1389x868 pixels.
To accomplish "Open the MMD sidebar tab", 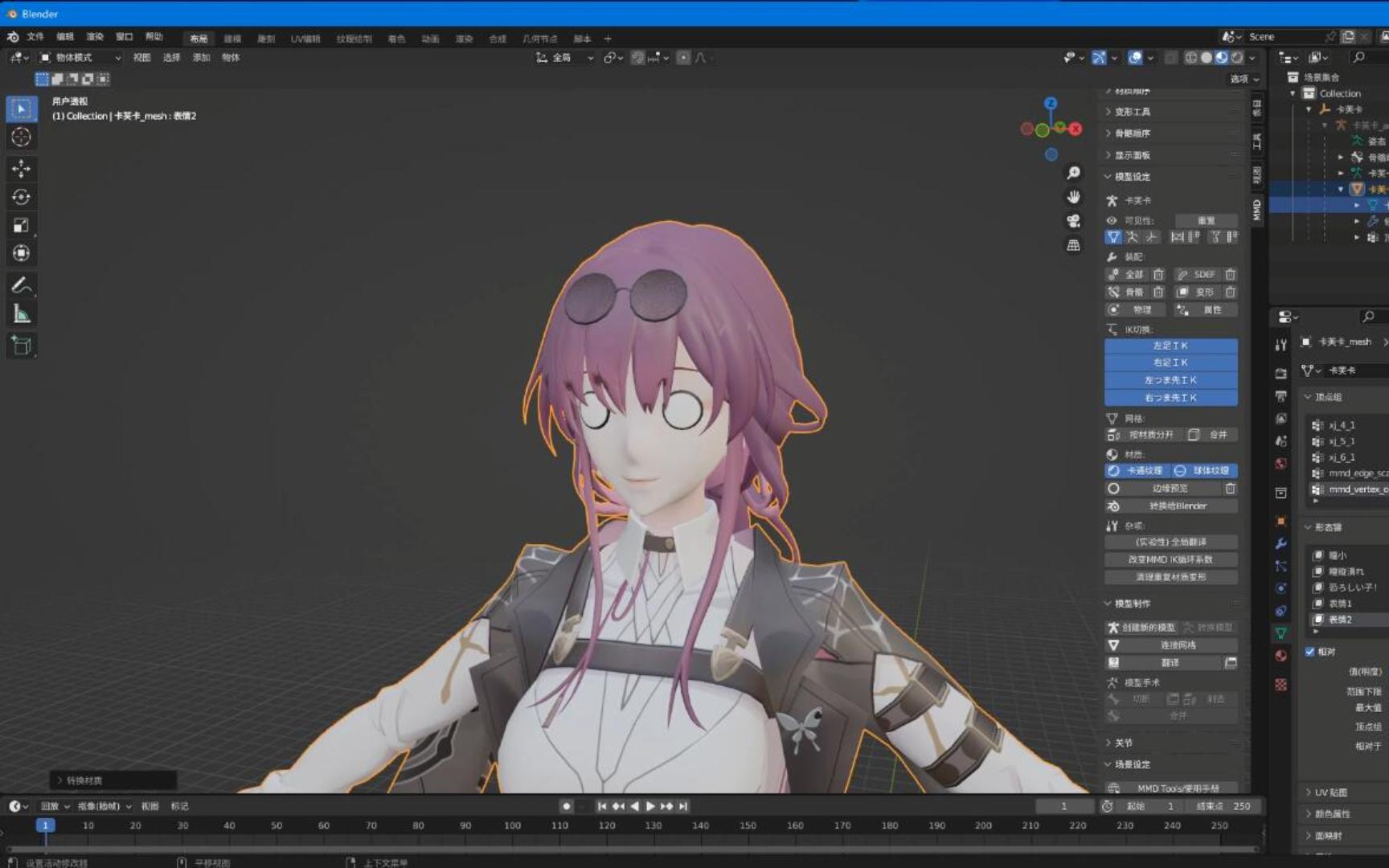I will point(1256,210).
